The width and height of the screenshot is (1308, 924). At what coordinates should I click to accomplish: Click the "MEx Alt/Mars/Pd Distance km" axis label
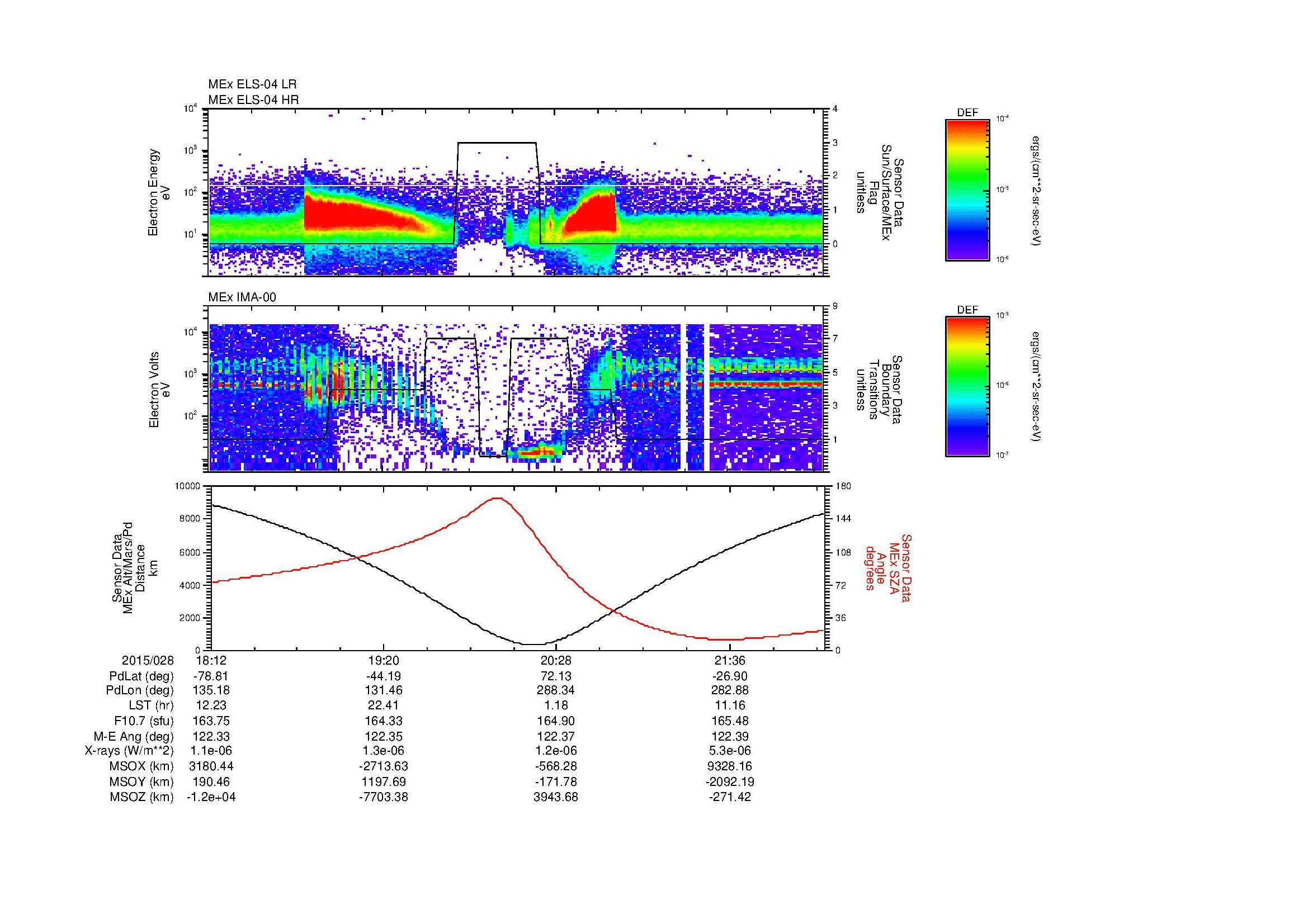coord(135,568)
